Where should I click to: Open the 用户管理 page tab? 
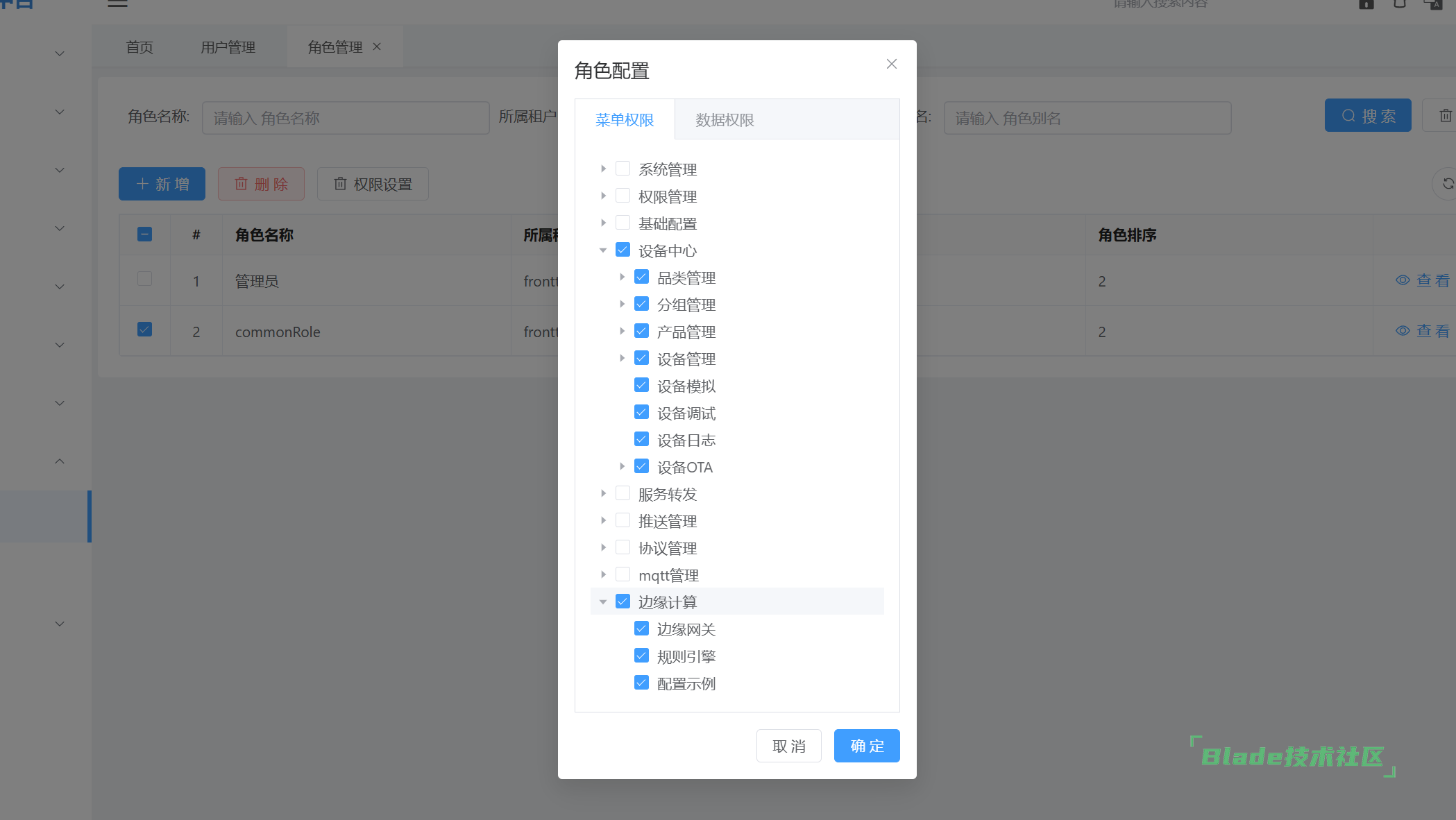pos(228,47)
